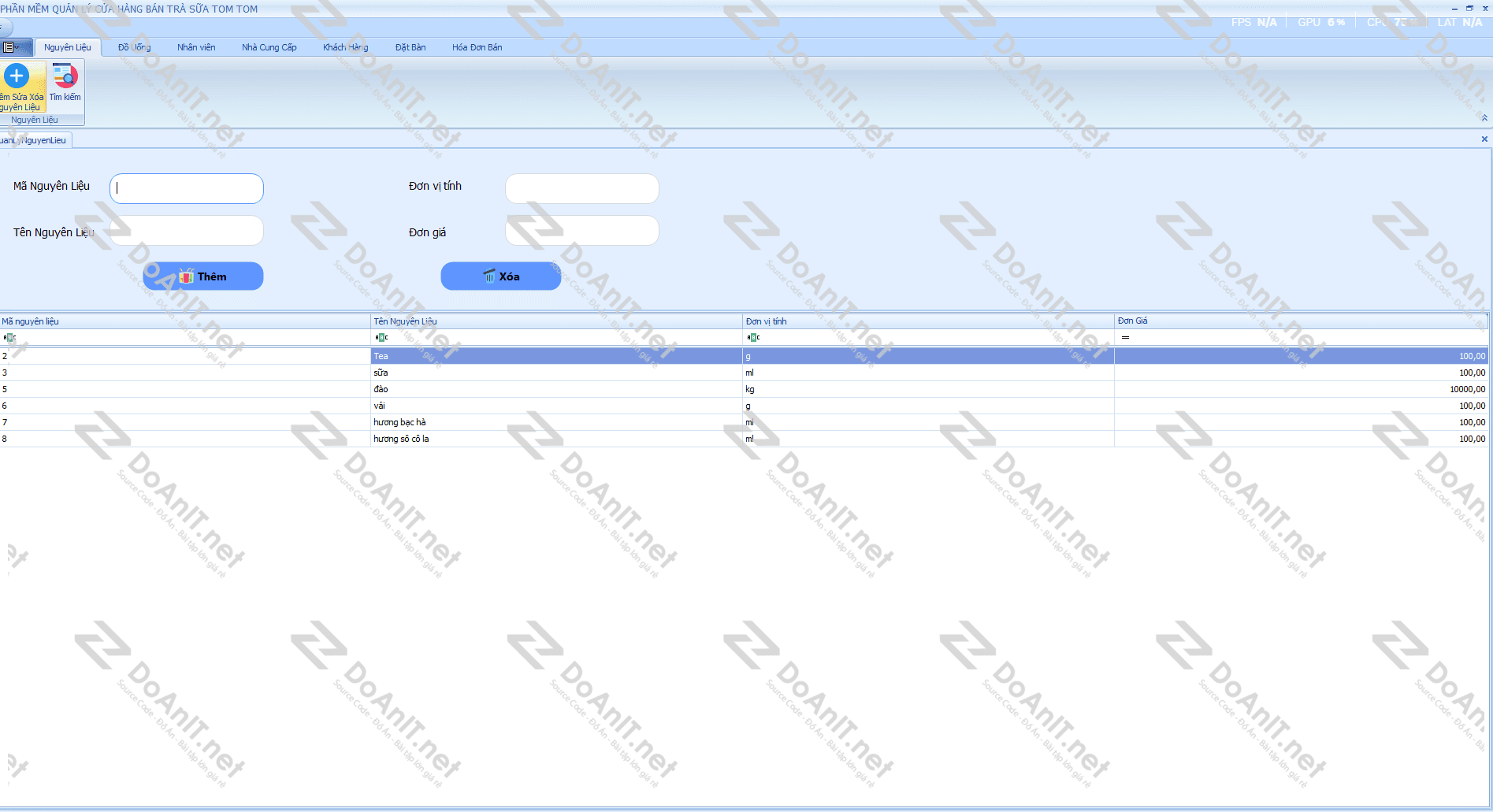Restore the application window size
The height and width of the screenshot is (812, 1493).
(1469, 8)
